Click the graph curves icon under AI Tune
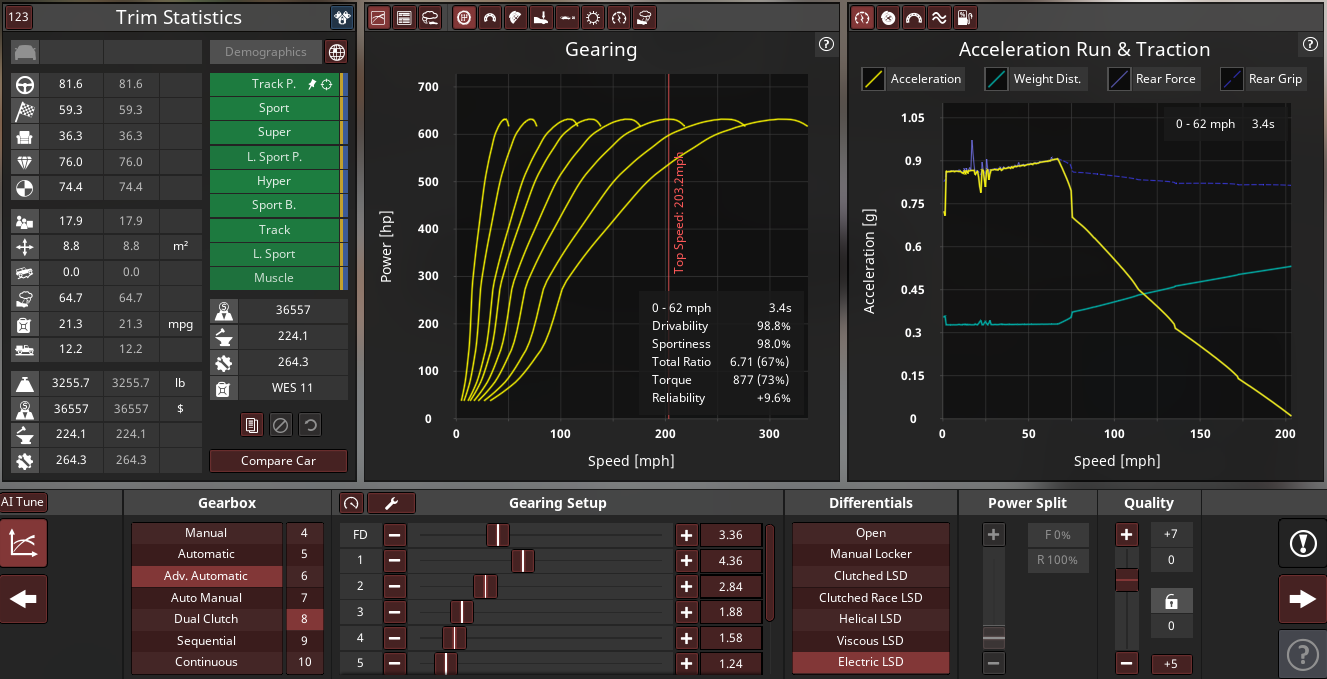Viewport: 1327px width, 679px height. [x=23, y=543]
